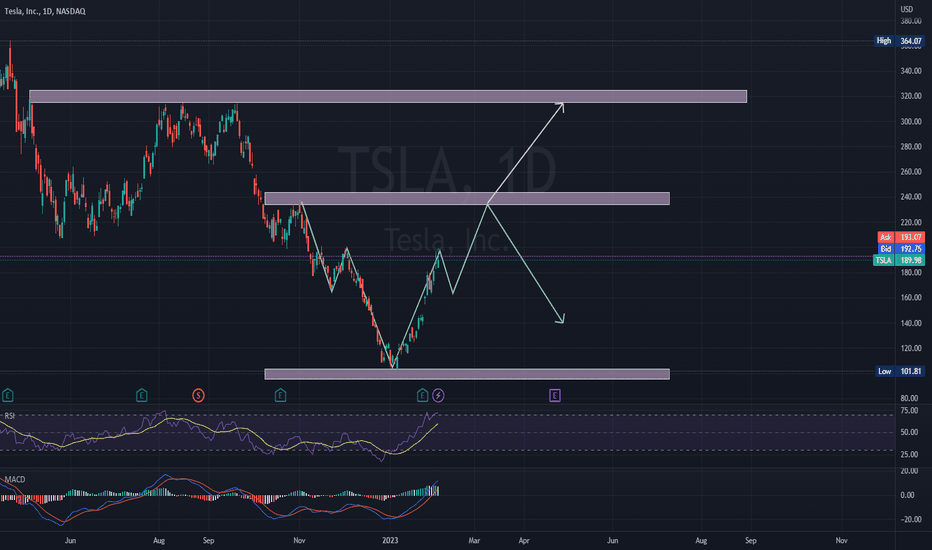Select the RSI indicator label
The height and width of the screenshot is (550, 932).
(x=10, y=416)
